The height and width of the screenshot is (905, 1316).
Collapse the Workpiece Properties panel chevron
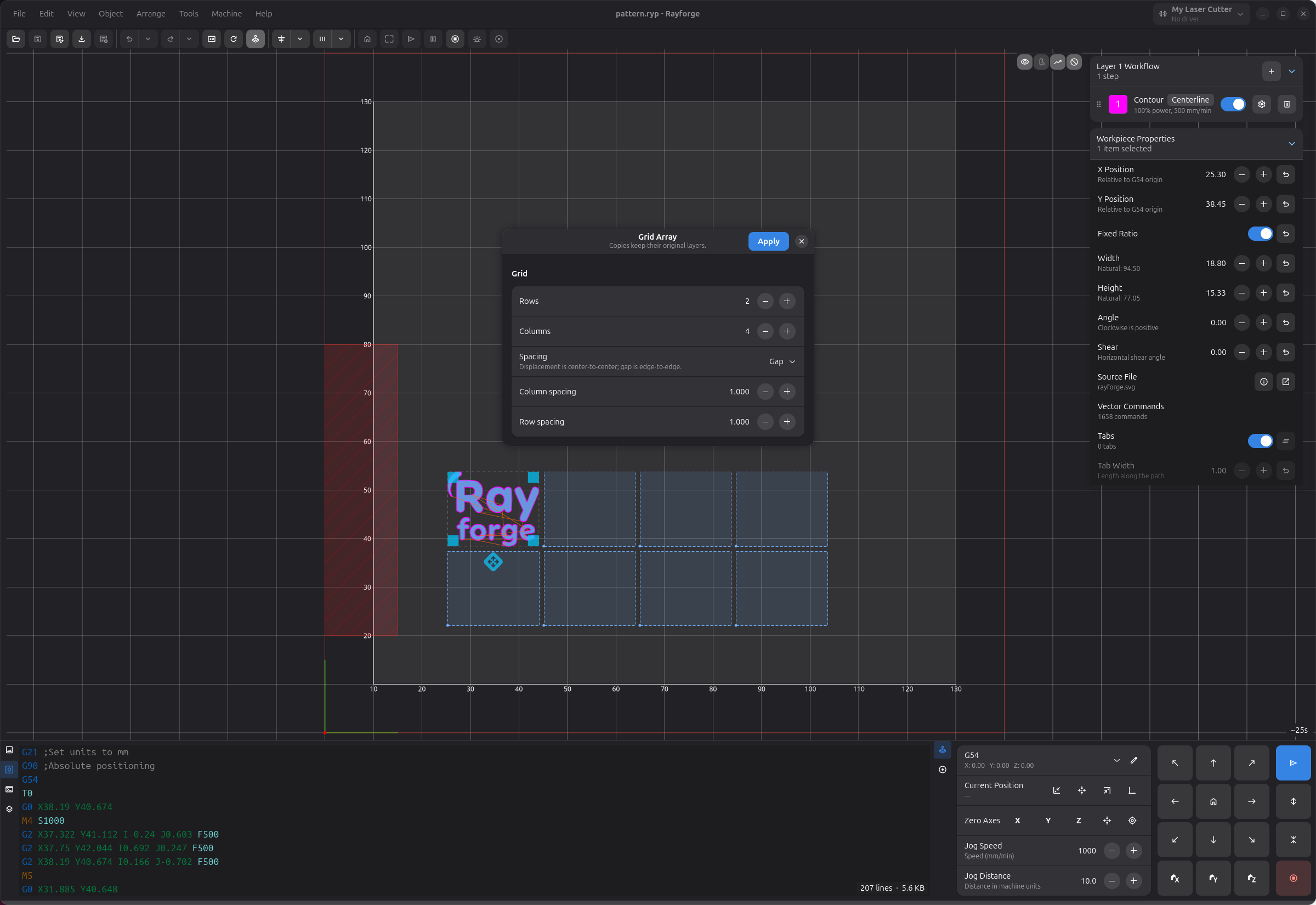pyautogui.click(x=1292, y=144)
